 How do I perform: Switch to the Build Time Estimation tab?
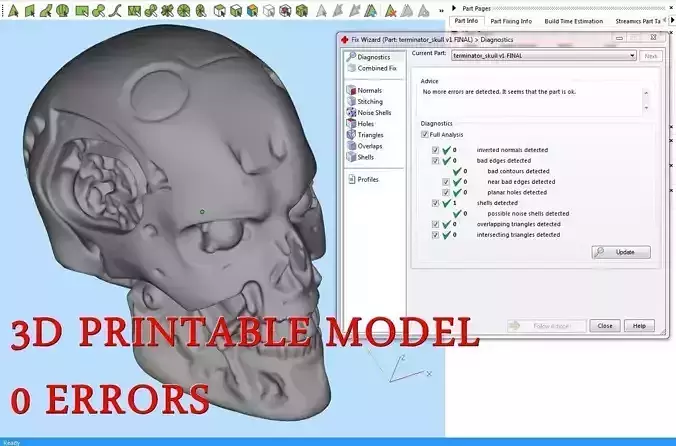pos(573,21)
